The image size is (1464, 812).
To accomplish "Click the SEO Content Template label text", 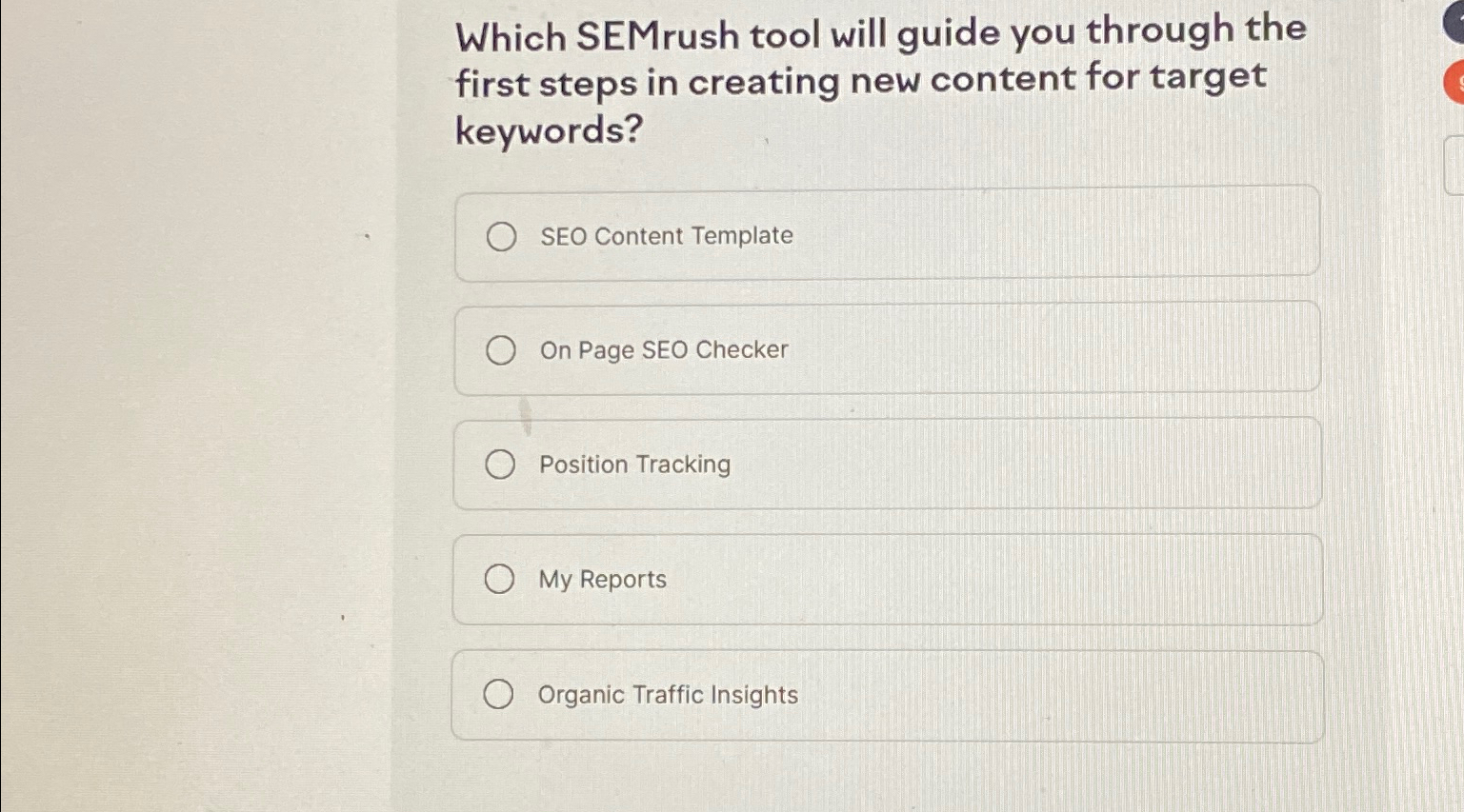I will [666, 236].
